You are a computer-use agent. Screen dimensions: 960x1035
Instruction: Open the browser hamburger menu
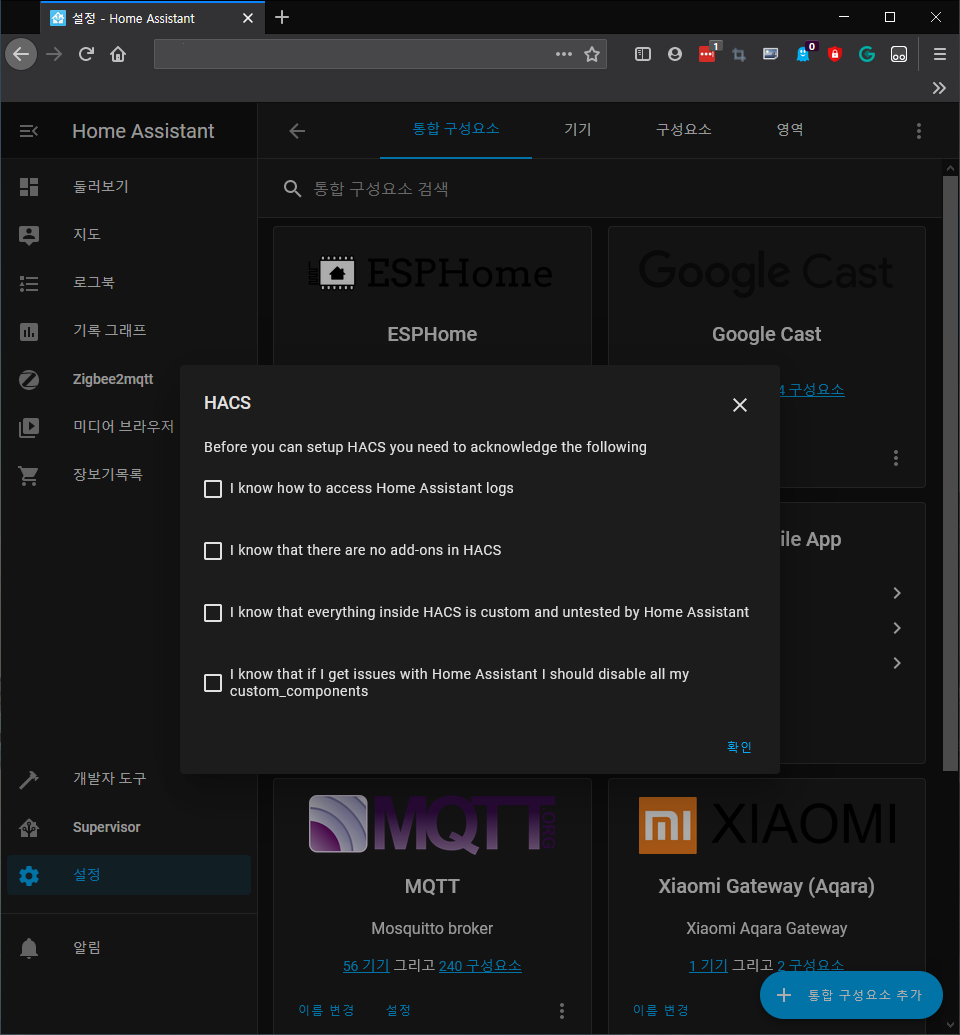pos(940,54)
